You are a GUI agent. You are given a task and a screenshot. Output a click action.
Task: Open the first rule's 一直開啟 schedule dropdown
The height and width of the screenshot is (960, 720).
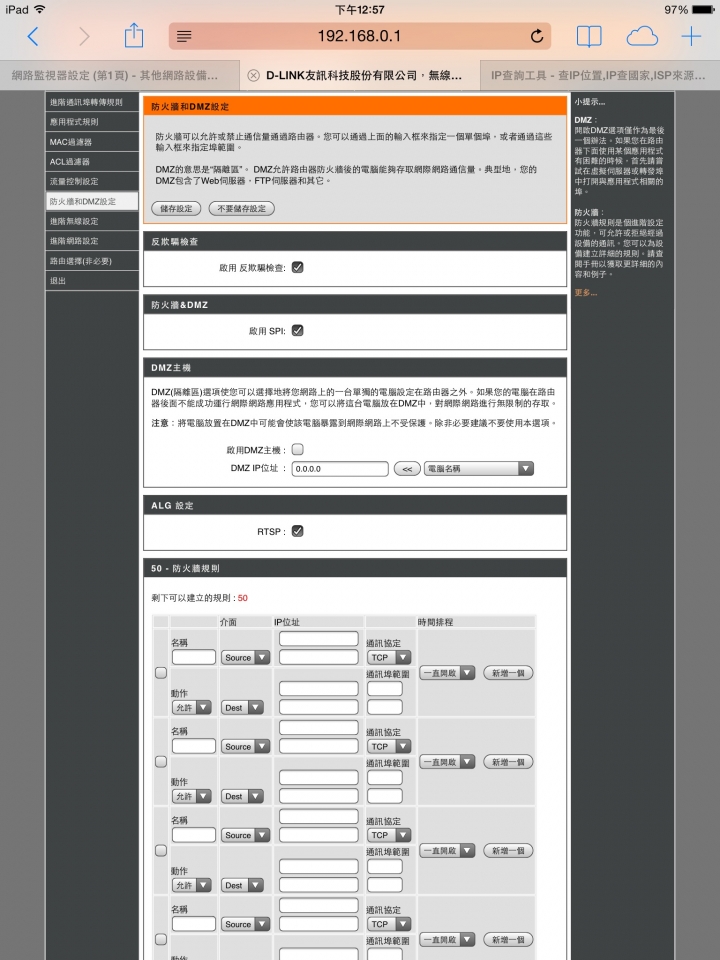click(447, 673)
